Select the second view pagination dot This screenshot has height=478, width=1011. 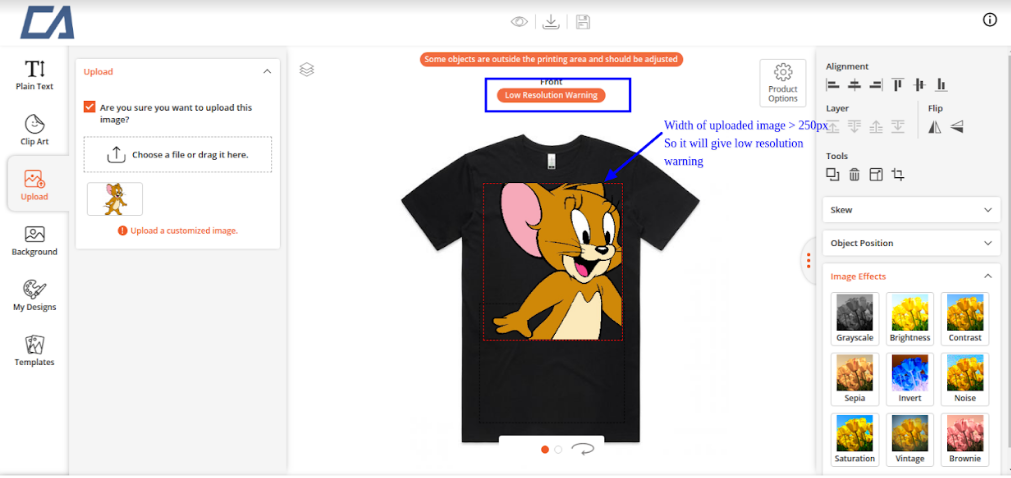click(559, 450)
